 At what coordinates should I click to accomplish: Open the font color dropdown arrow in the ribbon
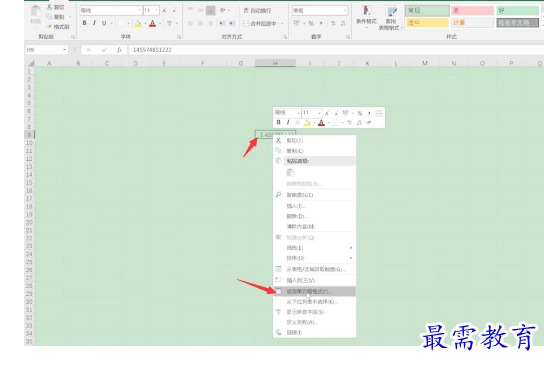160,24
